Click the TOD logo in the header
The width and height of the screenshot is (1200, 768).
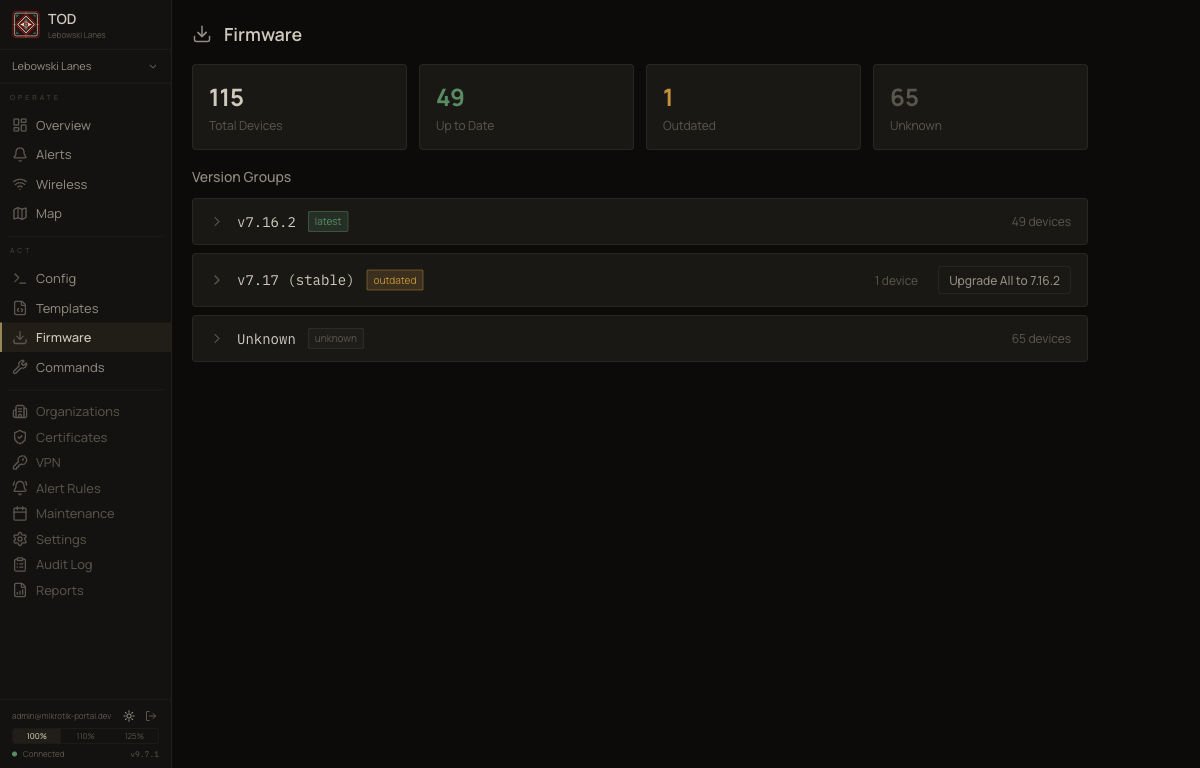coord(26,24)
